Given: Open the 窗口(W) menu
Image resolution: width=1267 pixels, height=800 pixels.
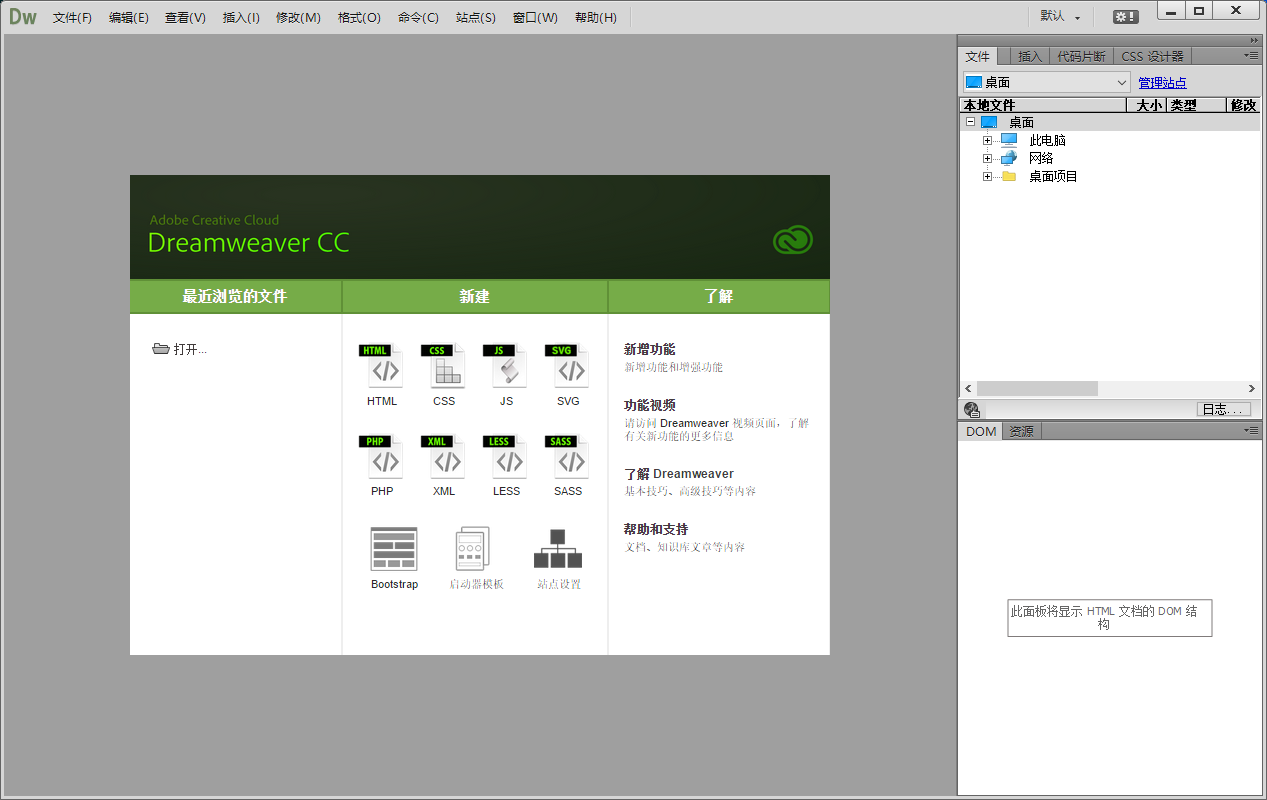Looking at the screenshot, I should (535, 17).
